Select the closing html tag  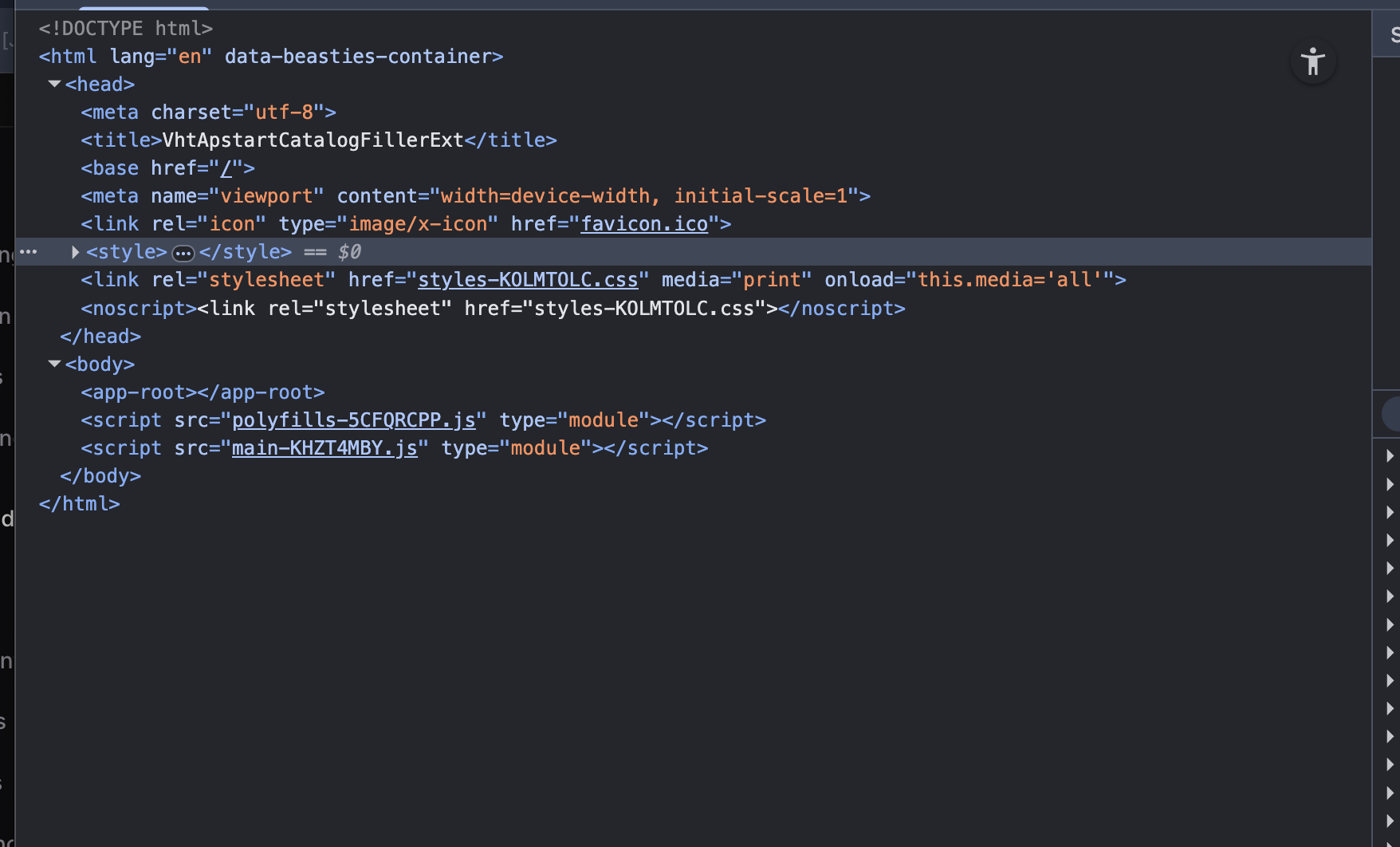coord(80,504)
